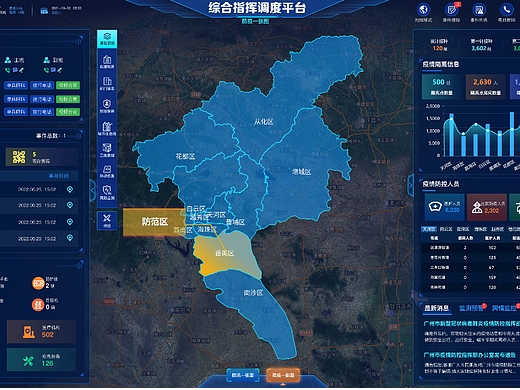The width and height of the screenshot is (520, 390).
Task: Open the telephone dispatch icon in header
Action: click(x=507, y=10)
